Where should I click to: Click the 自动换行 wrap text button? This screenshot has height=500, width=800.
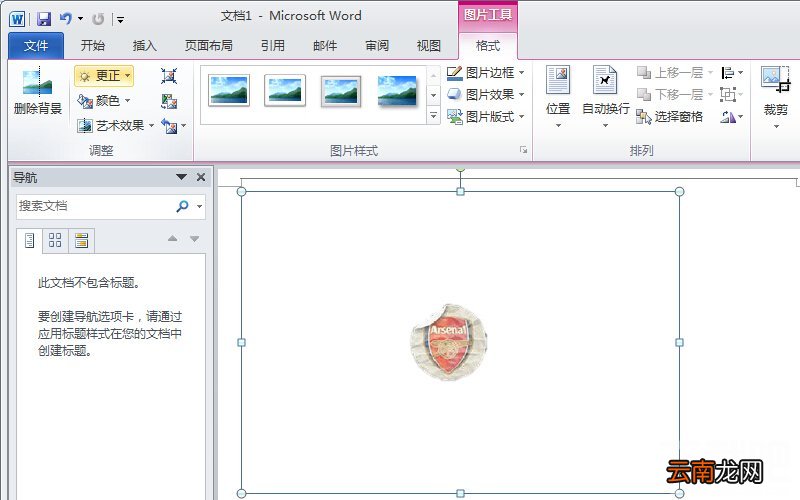(x=606, y=97)
